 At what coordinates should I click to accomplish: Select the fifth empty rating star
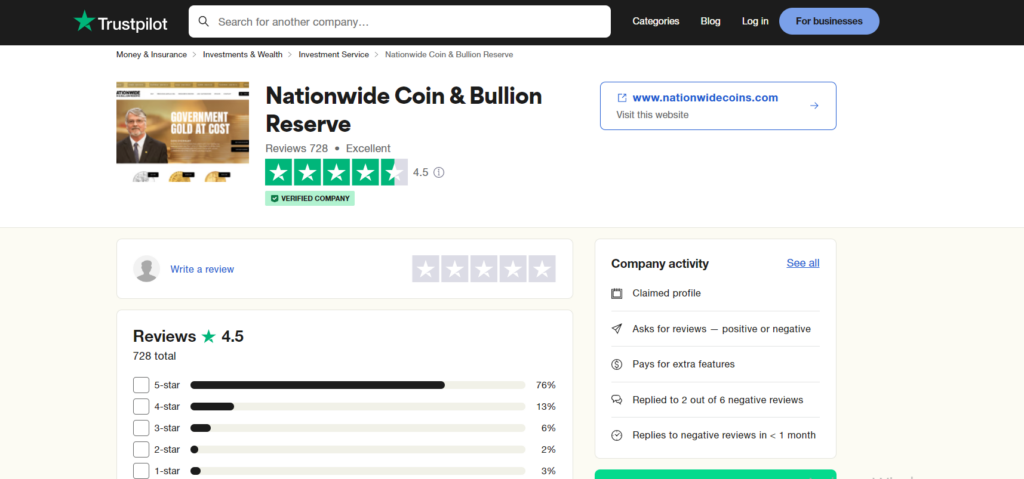coord(542,269)
